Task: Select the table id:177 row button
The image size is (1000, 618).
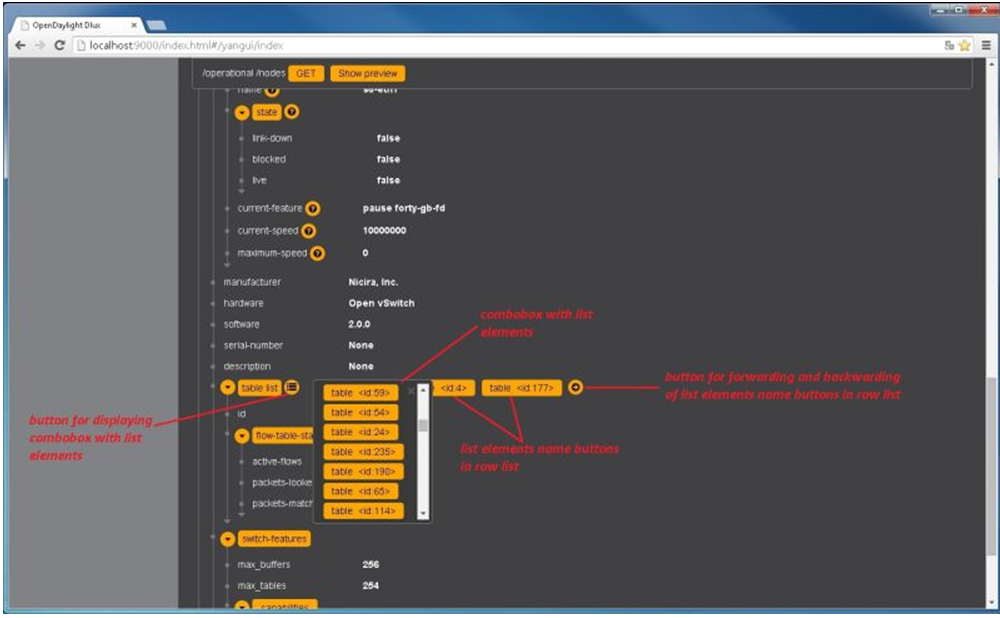Action: pyautogui.click(x=522, y=388)
